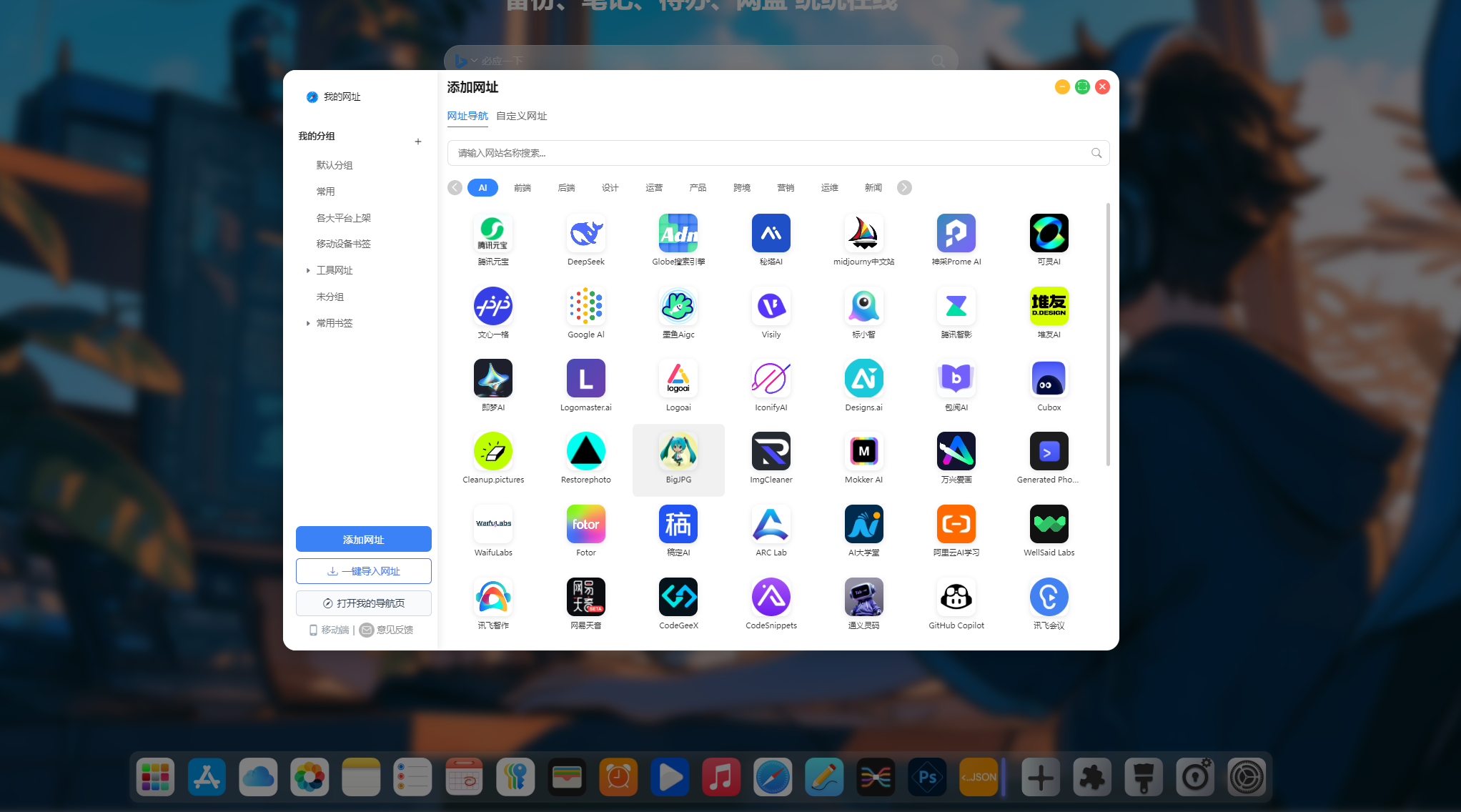1461x812 pixels.
Task: Select the 腾讯元宝 site icon
Action: (493, 233)
